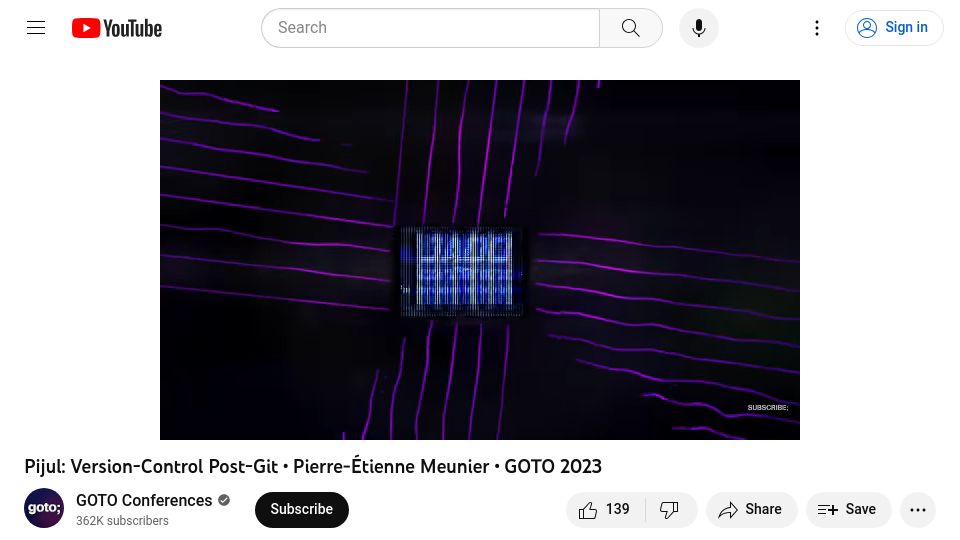Image resolution: width=960 pixels, height=540 pixels.
Task: Open the hamburger guide menu
Action: click(36, 28)
